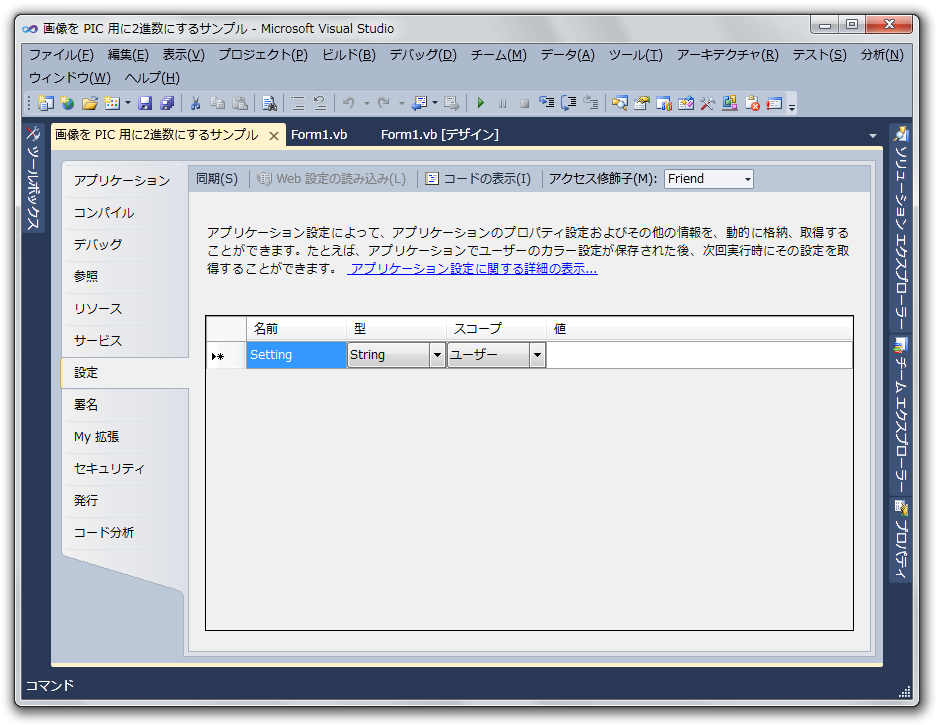Screen dimensions: 938x725
Task: Click the Toolbox hammer and wrench icon
Action: (708, 103)
